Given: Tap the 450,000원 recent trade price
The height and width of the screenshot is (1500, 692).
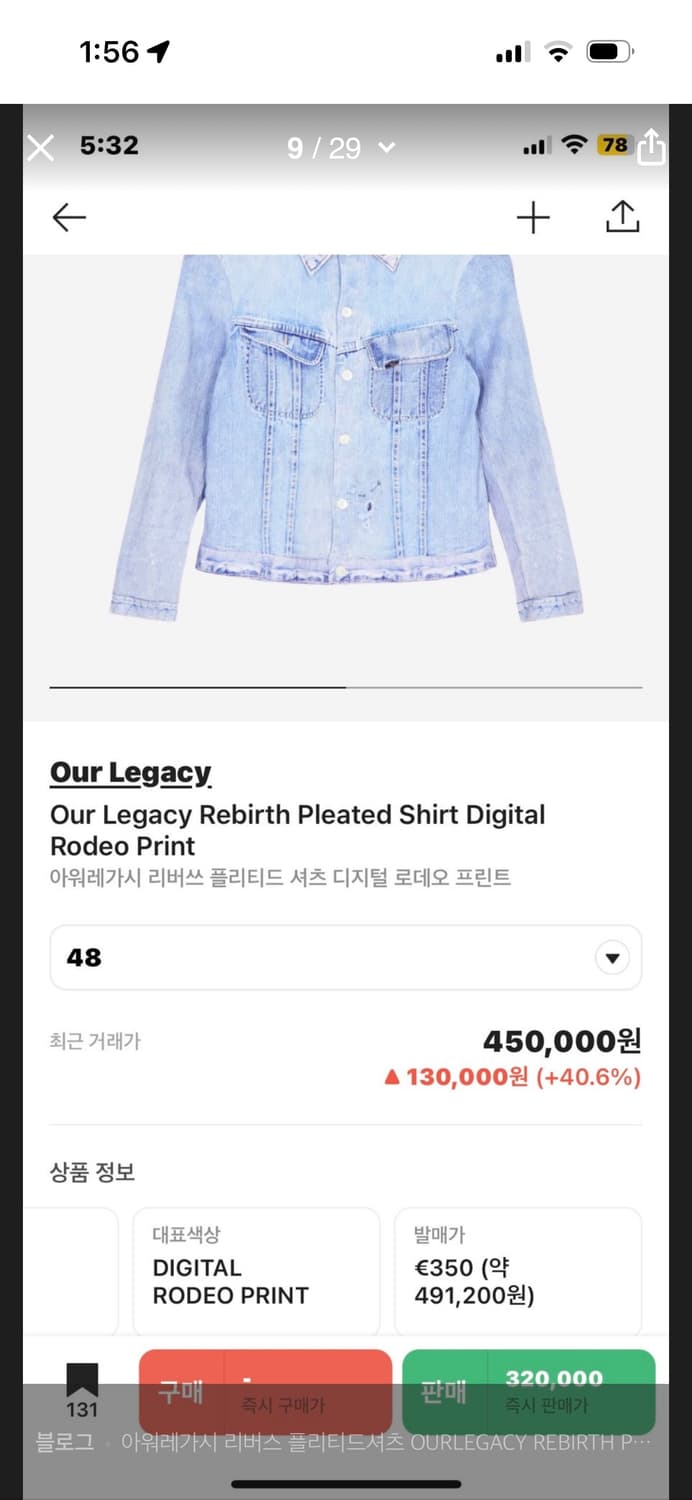Looking at the screenshot, I should pyautogui.click(x=561, y=1042).
